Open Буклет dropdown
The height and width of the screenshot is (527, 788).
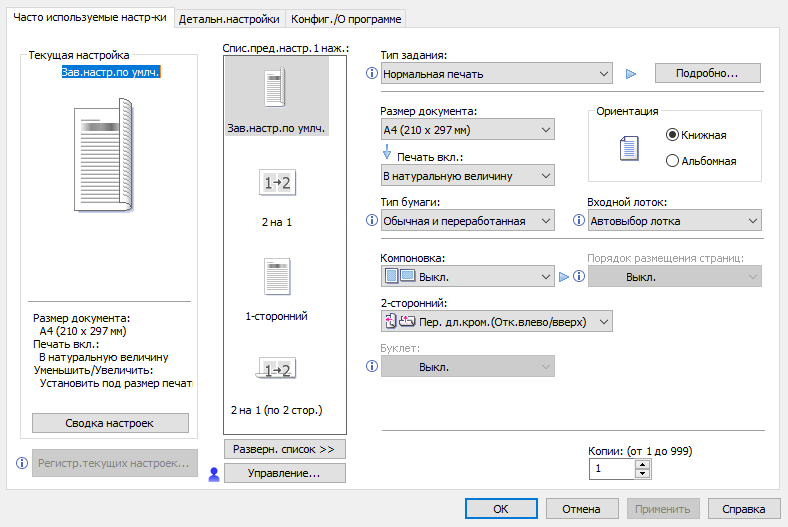467,366
